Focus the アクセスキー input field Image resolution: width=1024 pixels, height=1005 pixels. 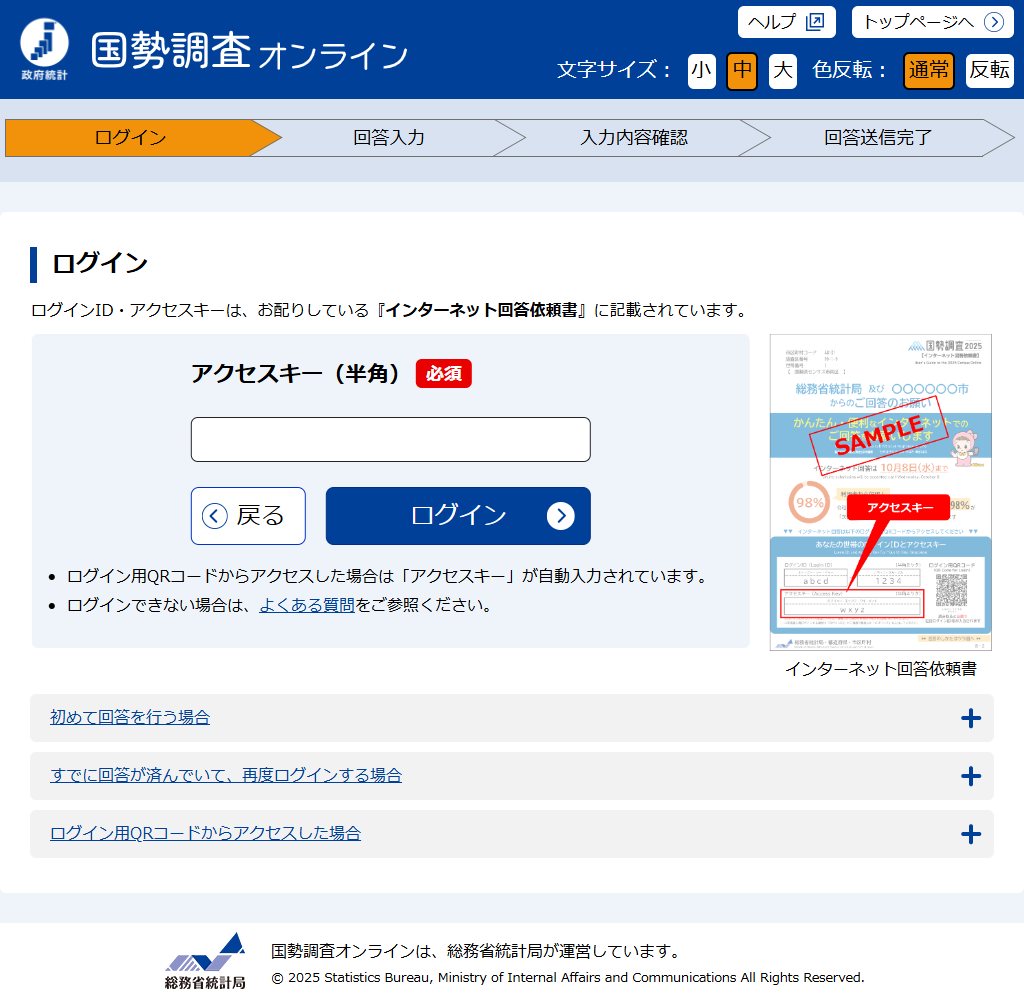[x=390, y=440]
